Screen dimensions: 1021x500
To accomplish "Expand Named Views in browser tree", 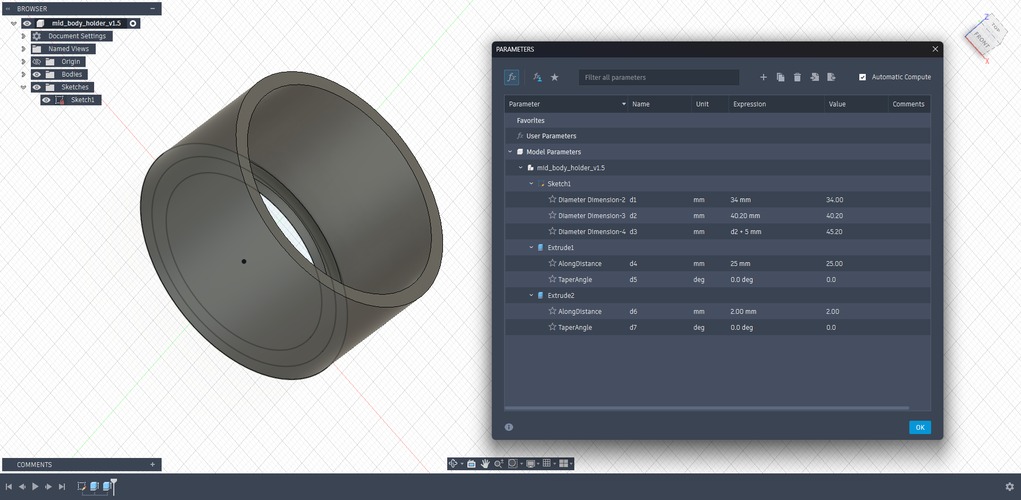I will [23, 49].
